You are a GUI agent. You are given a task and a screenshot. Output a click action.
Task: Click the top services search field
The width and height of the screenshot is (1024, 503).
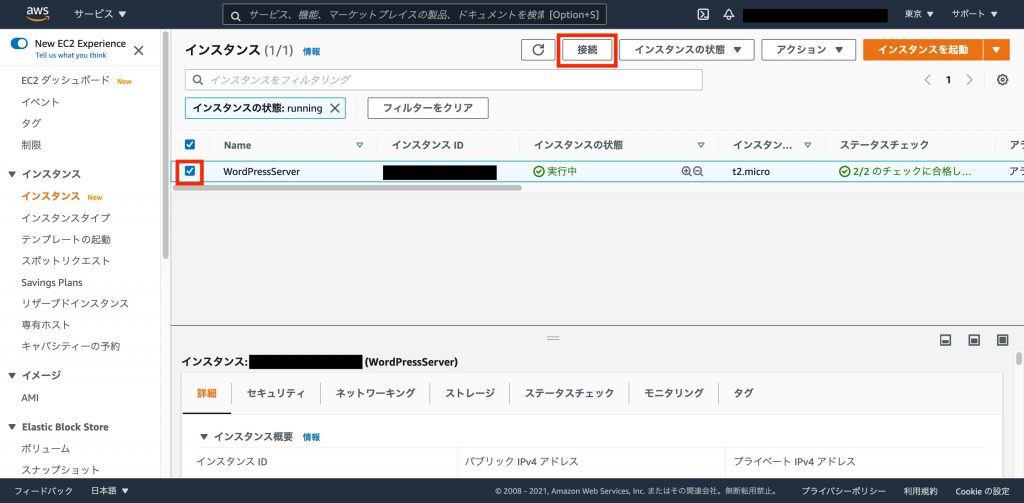click(414, 14)
